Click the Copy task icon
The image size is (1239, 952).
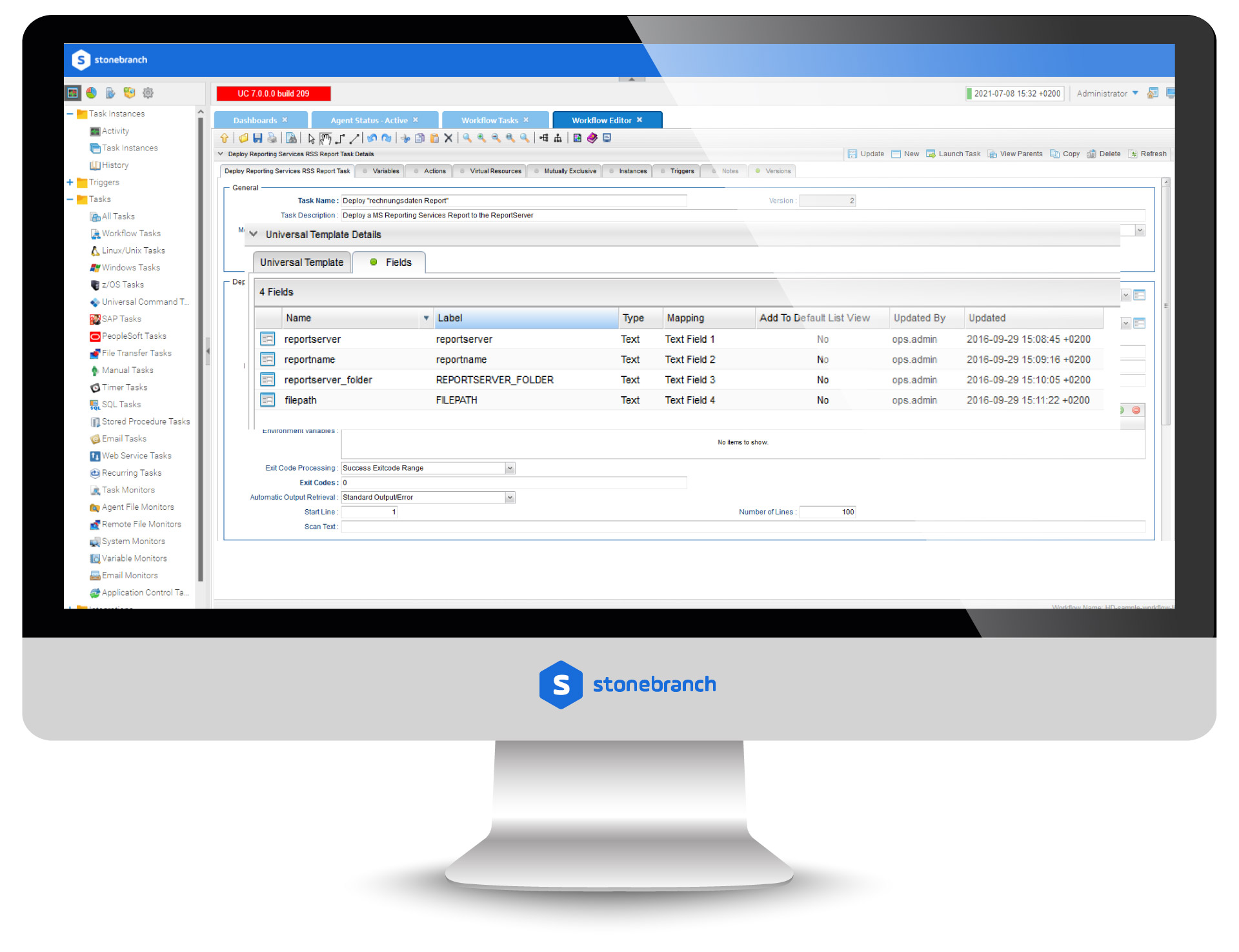coord(1053,154)
